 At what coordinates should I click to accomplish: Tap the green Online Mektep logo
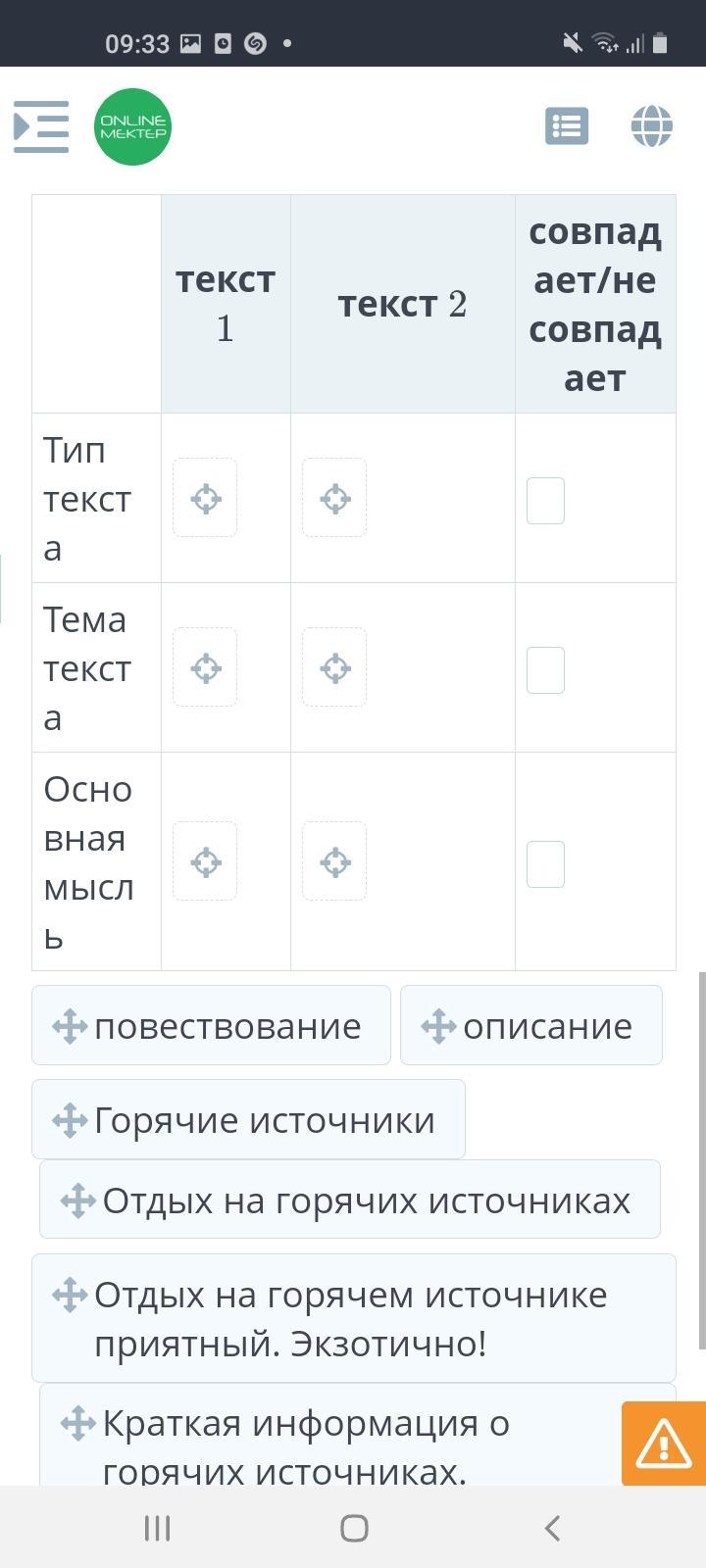pyautogui.click(x=132, y=126)
